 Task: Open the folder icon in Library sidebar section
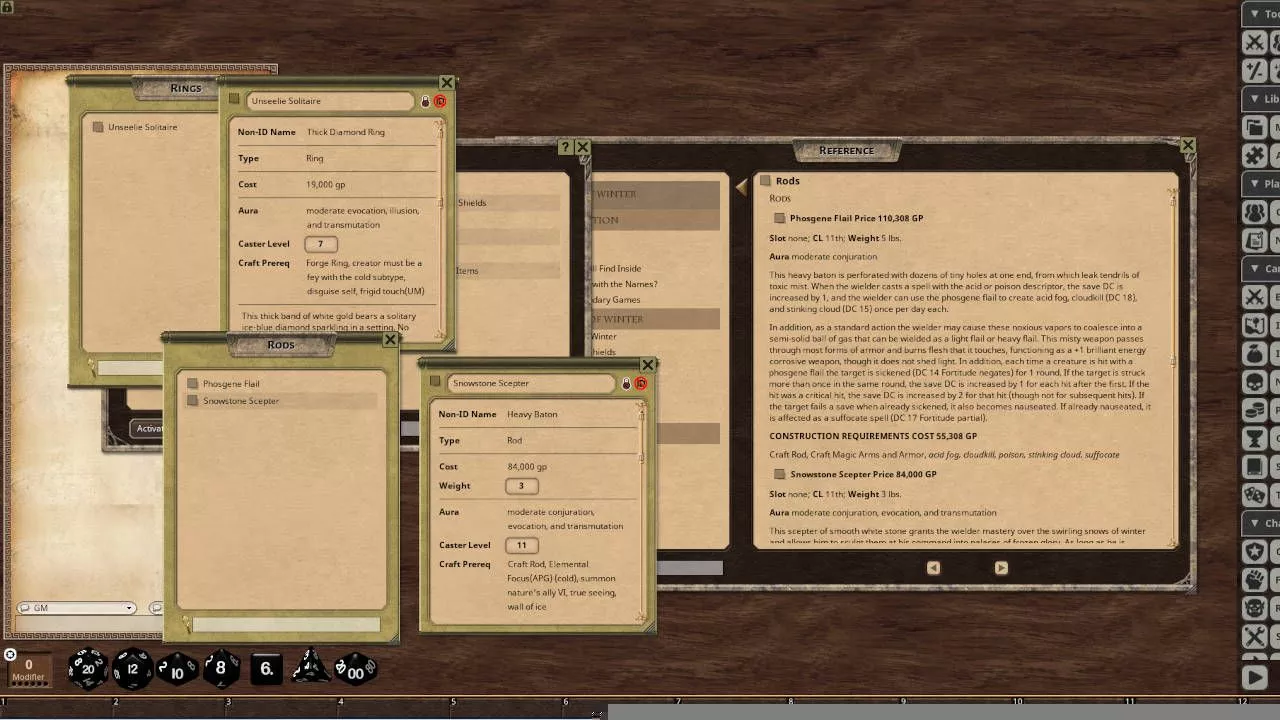pyautogui.click(x=1254, y=127)
